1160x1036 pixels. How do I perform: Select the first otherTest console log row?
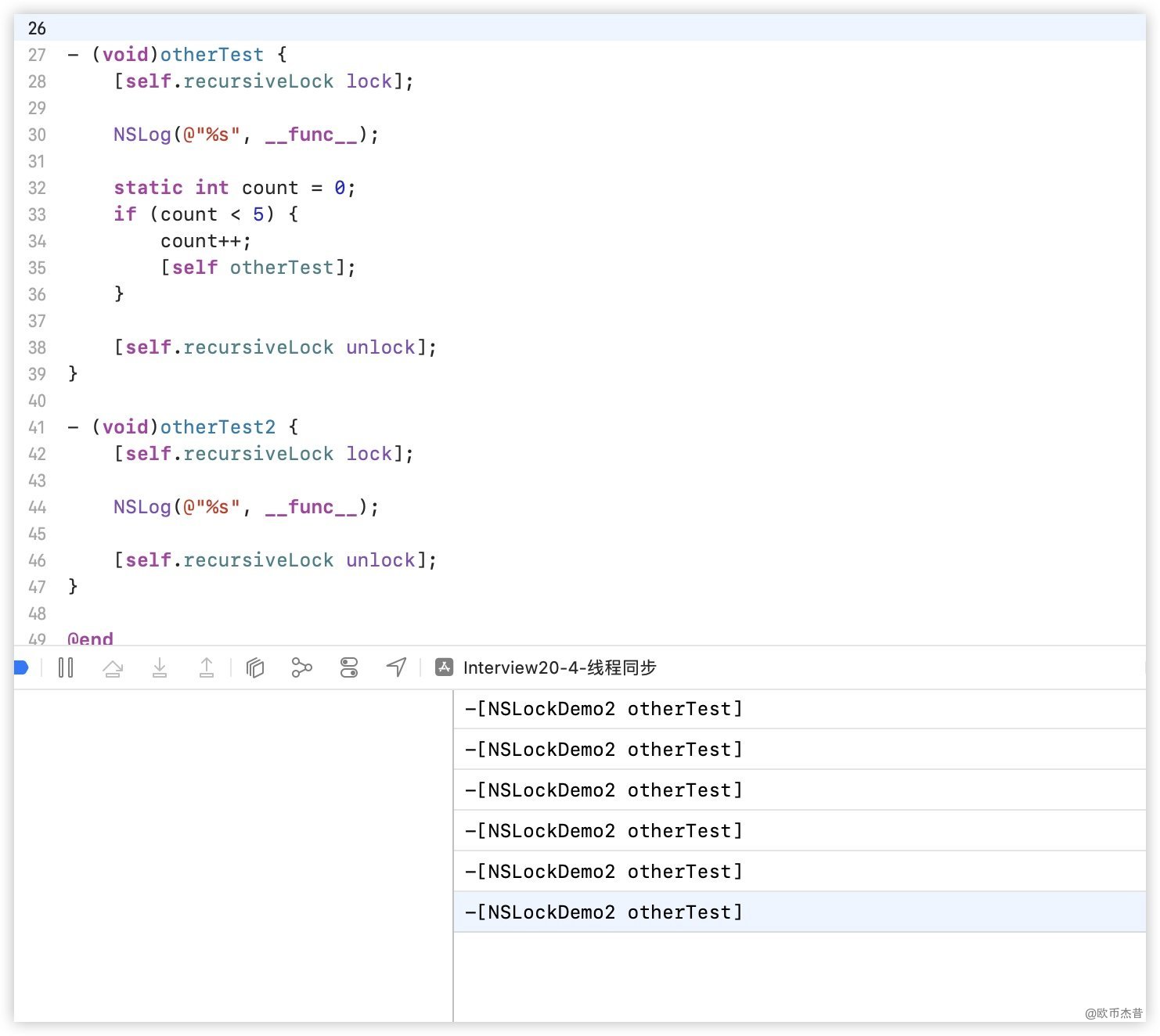603,709
